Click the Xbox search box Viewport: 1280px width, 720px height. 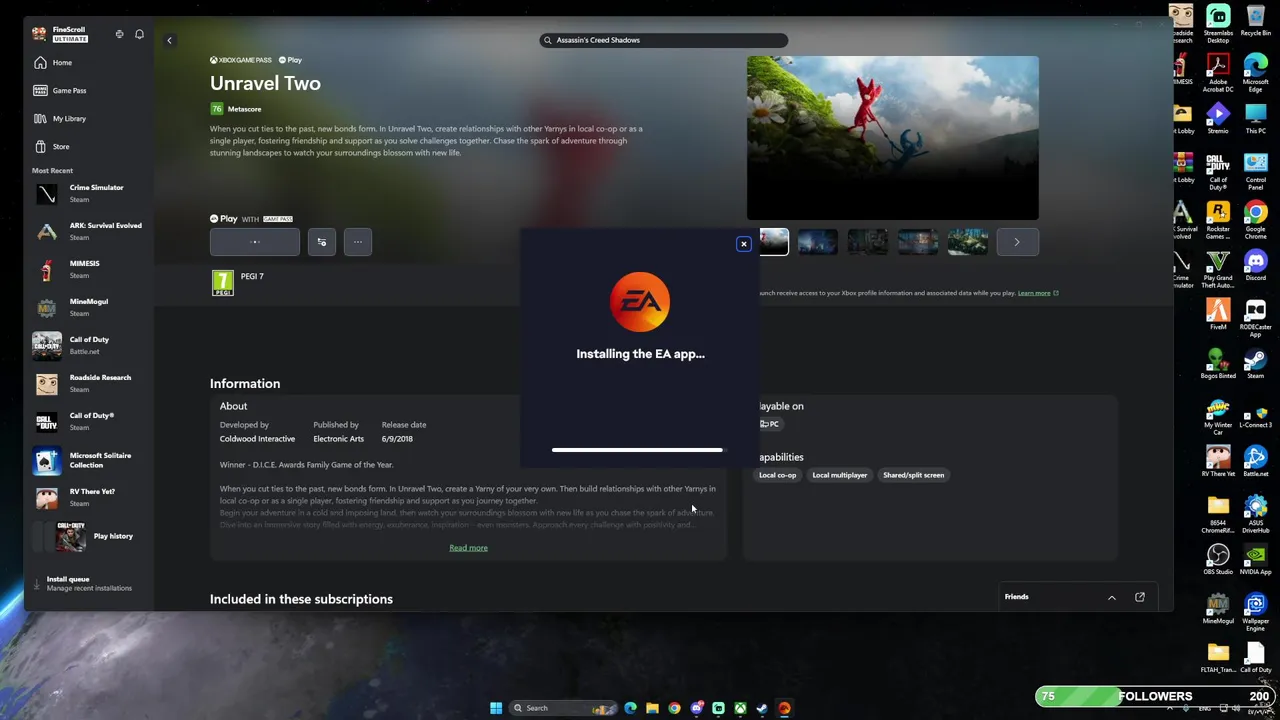point(663,40)
